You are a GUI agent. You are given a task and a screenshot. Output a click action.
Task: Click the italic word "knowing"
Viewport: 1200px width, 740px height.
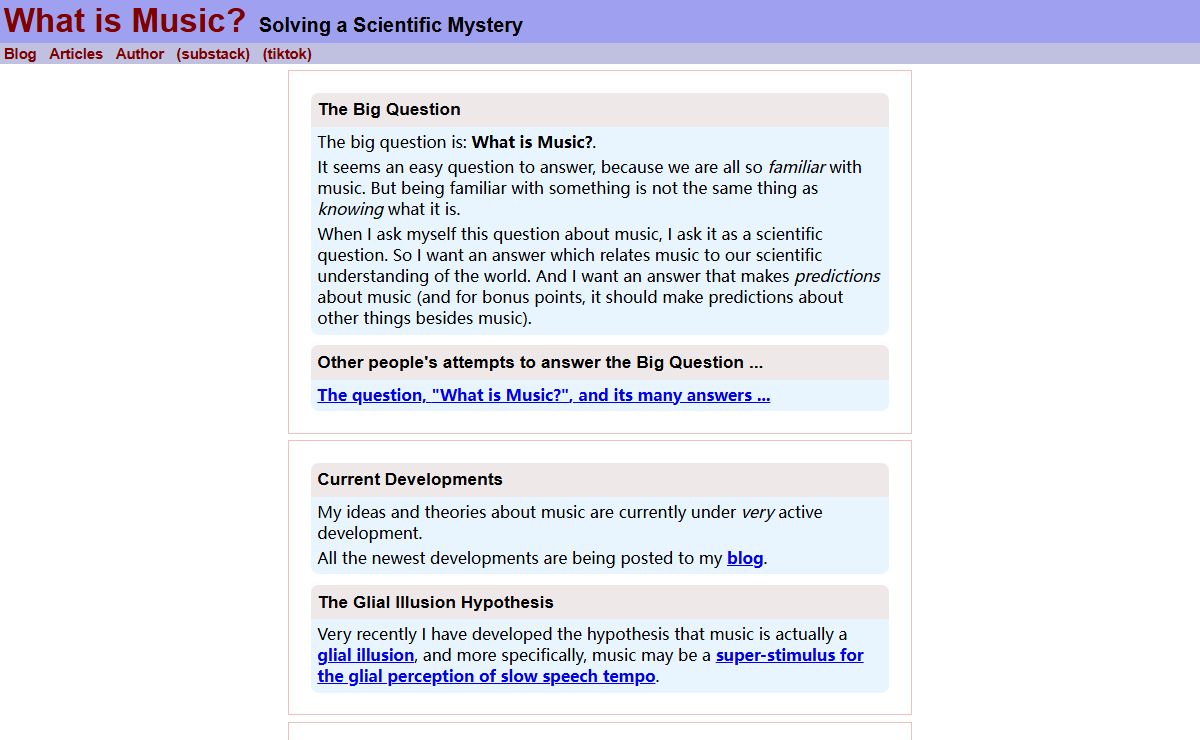(350, 209)
